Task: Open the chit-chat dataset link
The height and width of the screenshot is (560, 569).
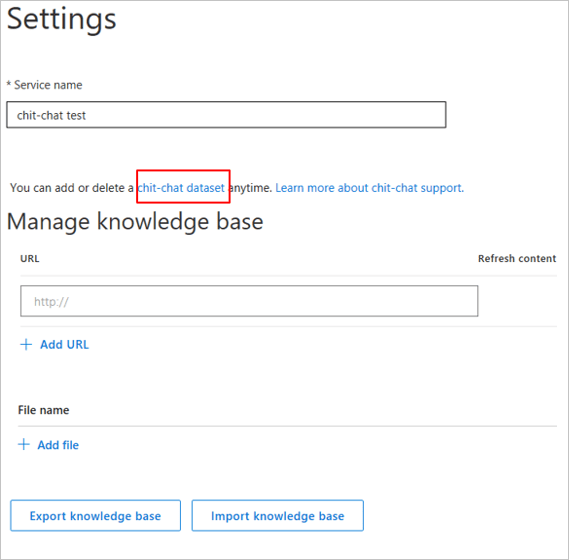Action: 181,188
